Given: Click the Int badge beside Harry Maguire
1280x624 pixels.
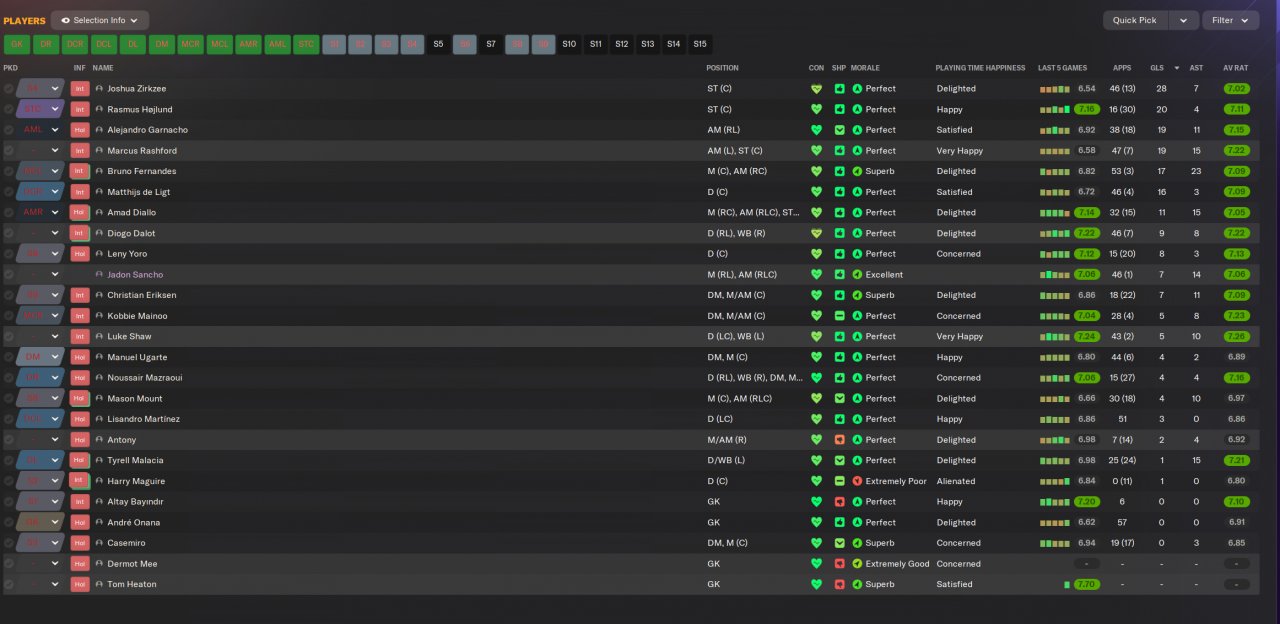Looking at the screenshot, I should [80, 481].
